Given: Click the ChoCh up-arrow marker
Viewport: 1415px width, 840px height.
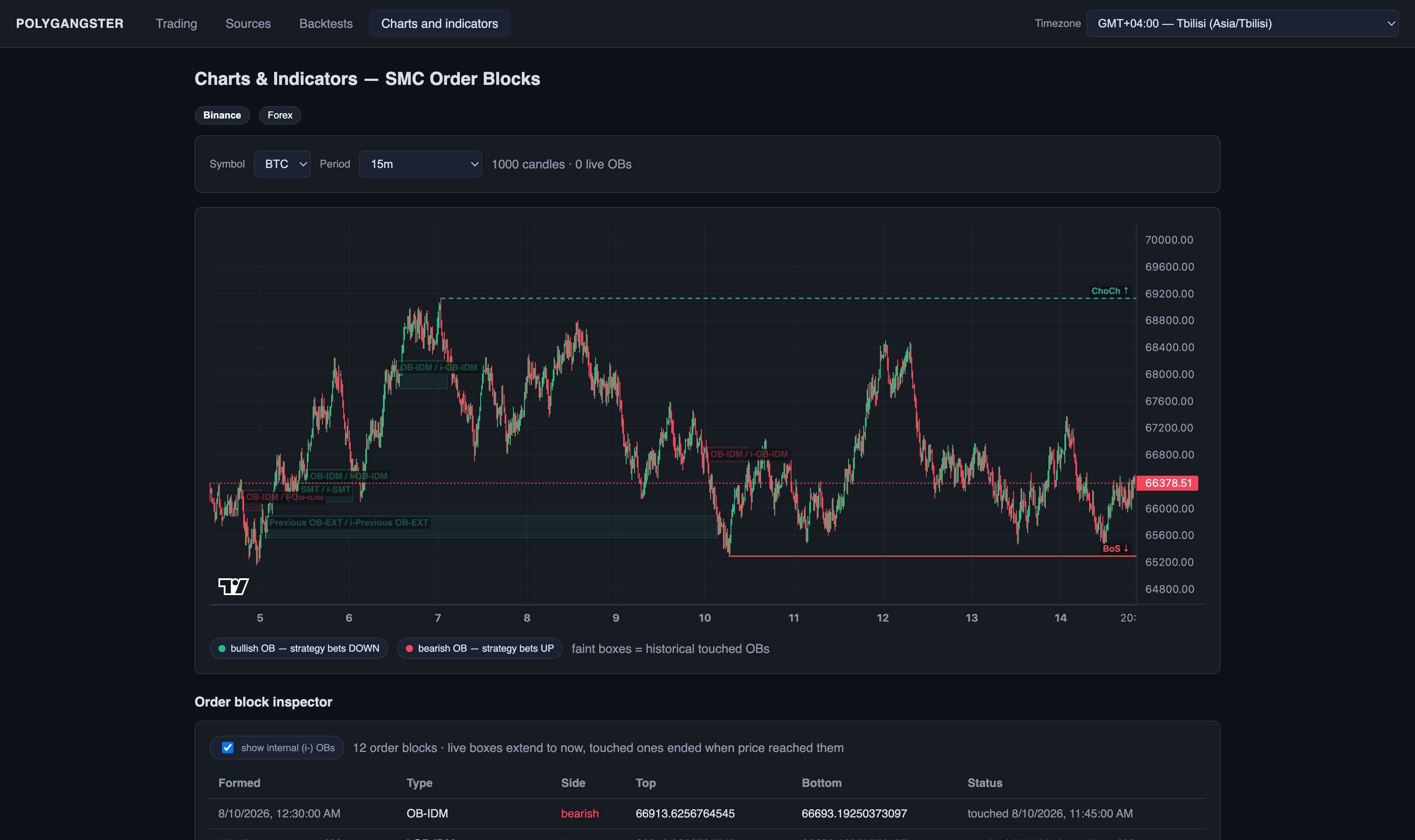Looking at the screenshot, I should point(1109,290).
